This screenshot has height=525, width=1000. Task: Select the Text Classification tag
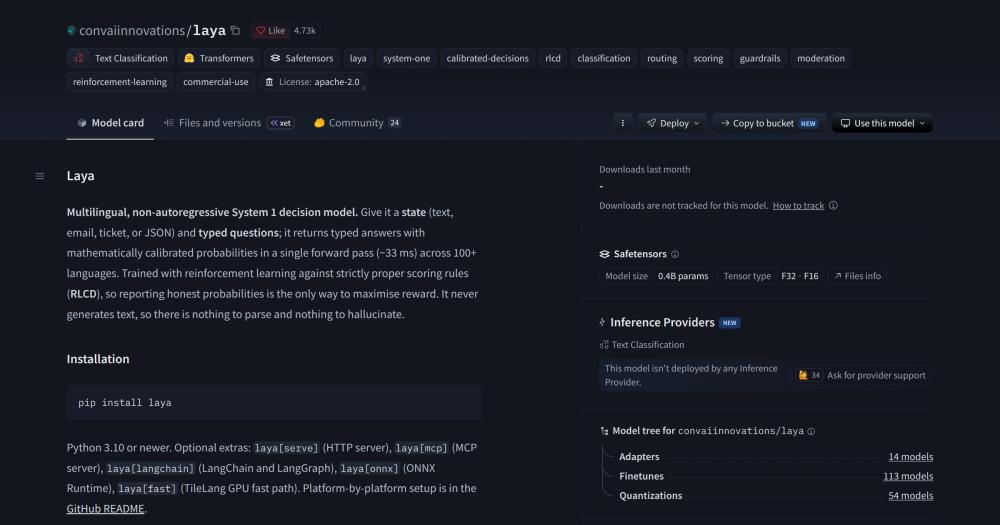point(120,58)
